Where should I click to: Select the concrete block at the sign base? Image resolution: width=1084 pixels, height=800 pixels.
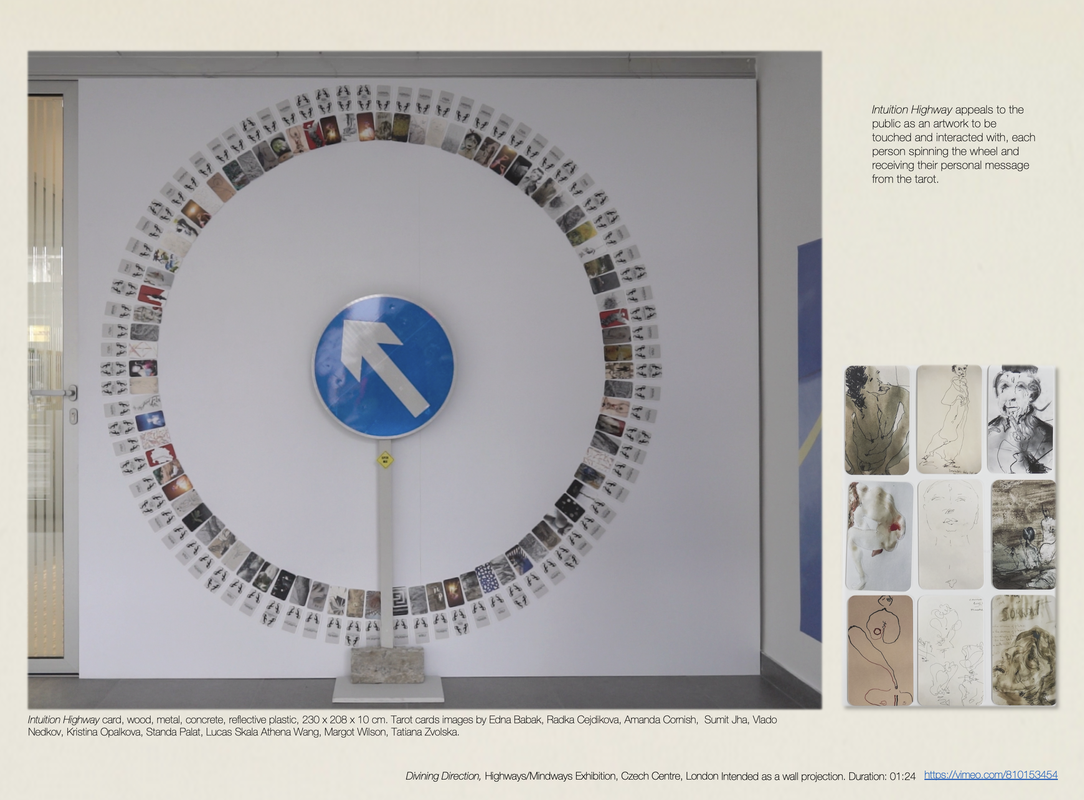click(x=387, y=664)
